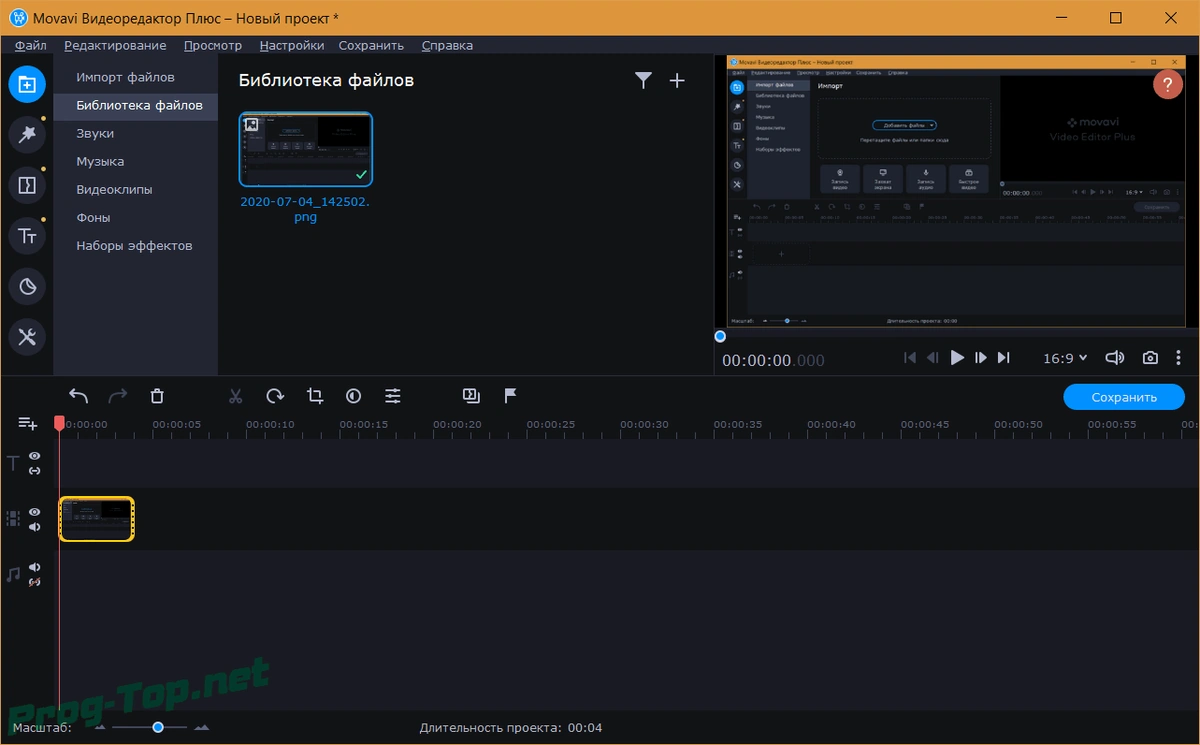Image resolution: width=1200 pixels, height=745 pixels.
Task: Open the titles (Tт) tab
Action: [27, 236]
